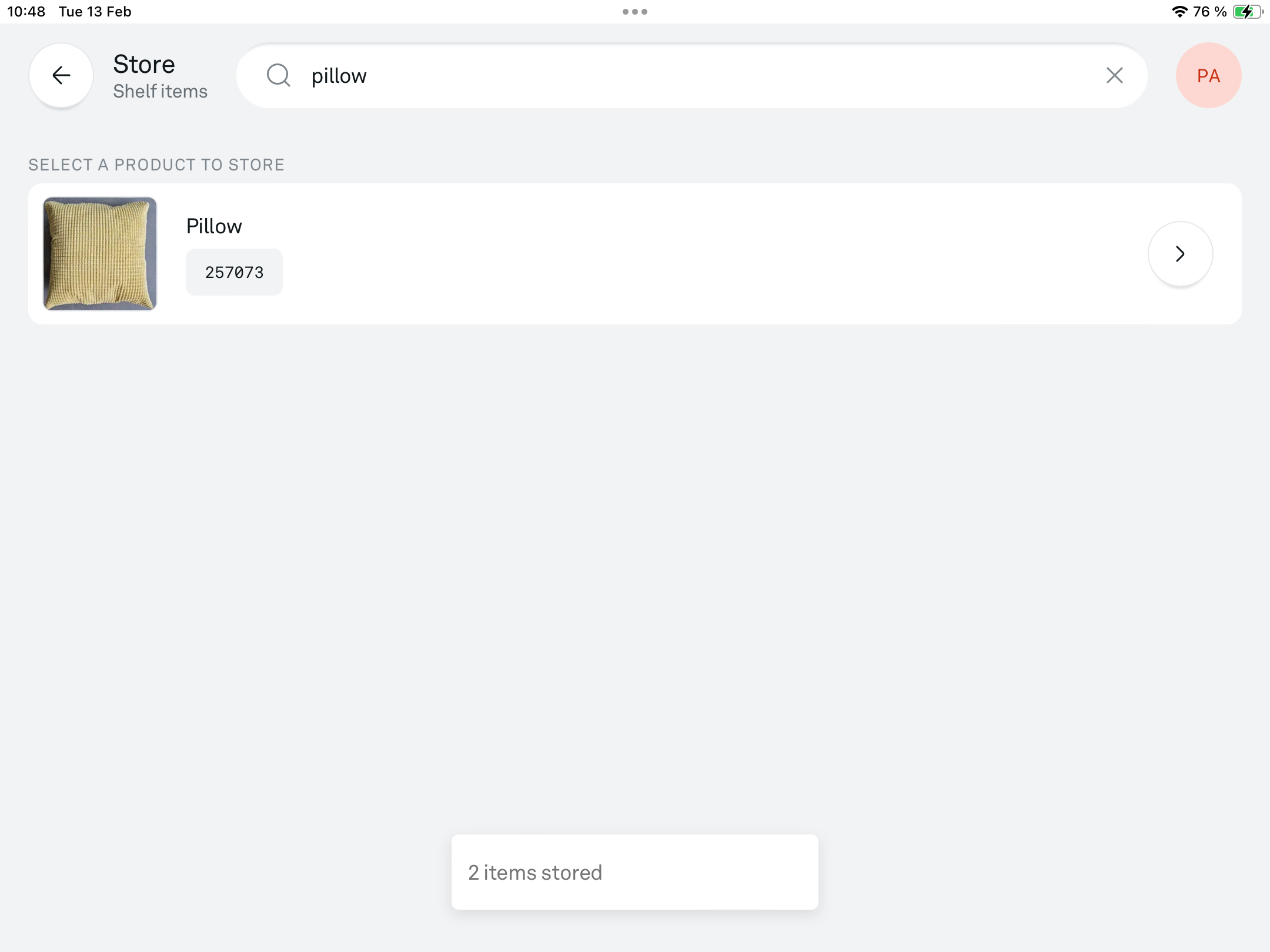Viewport: 1270px width, 952px height.
Task: Tap the 2 items stored notification
Action: 634,872
